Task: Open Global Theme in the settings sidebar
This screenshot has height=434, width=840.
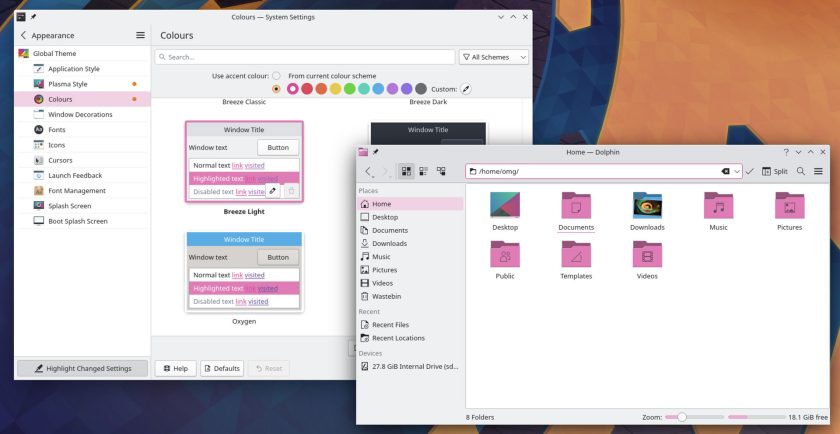Action: click(83, 54)
